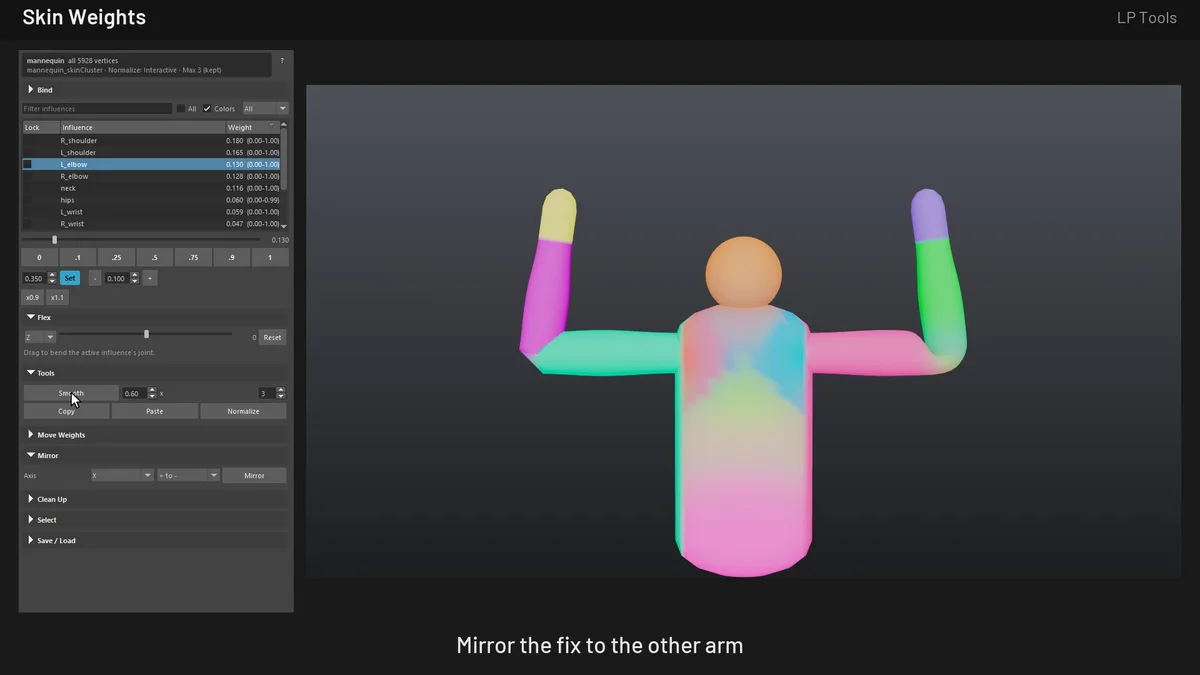
Task: Select the R_wrist influence row
Action: click(x=151, y=224)
